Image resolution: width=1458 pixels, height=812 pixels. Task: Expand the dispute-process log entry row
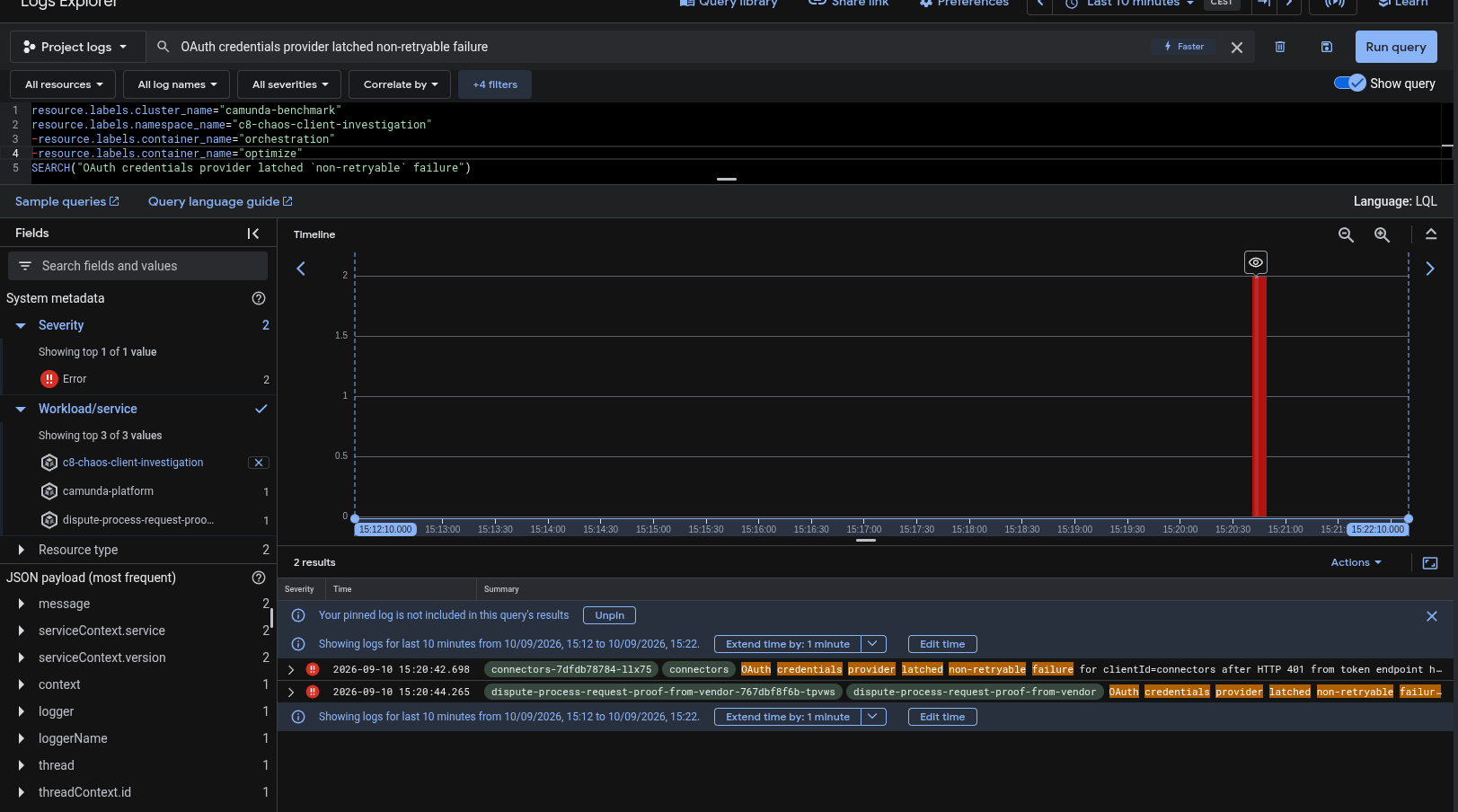click(291, 692)
